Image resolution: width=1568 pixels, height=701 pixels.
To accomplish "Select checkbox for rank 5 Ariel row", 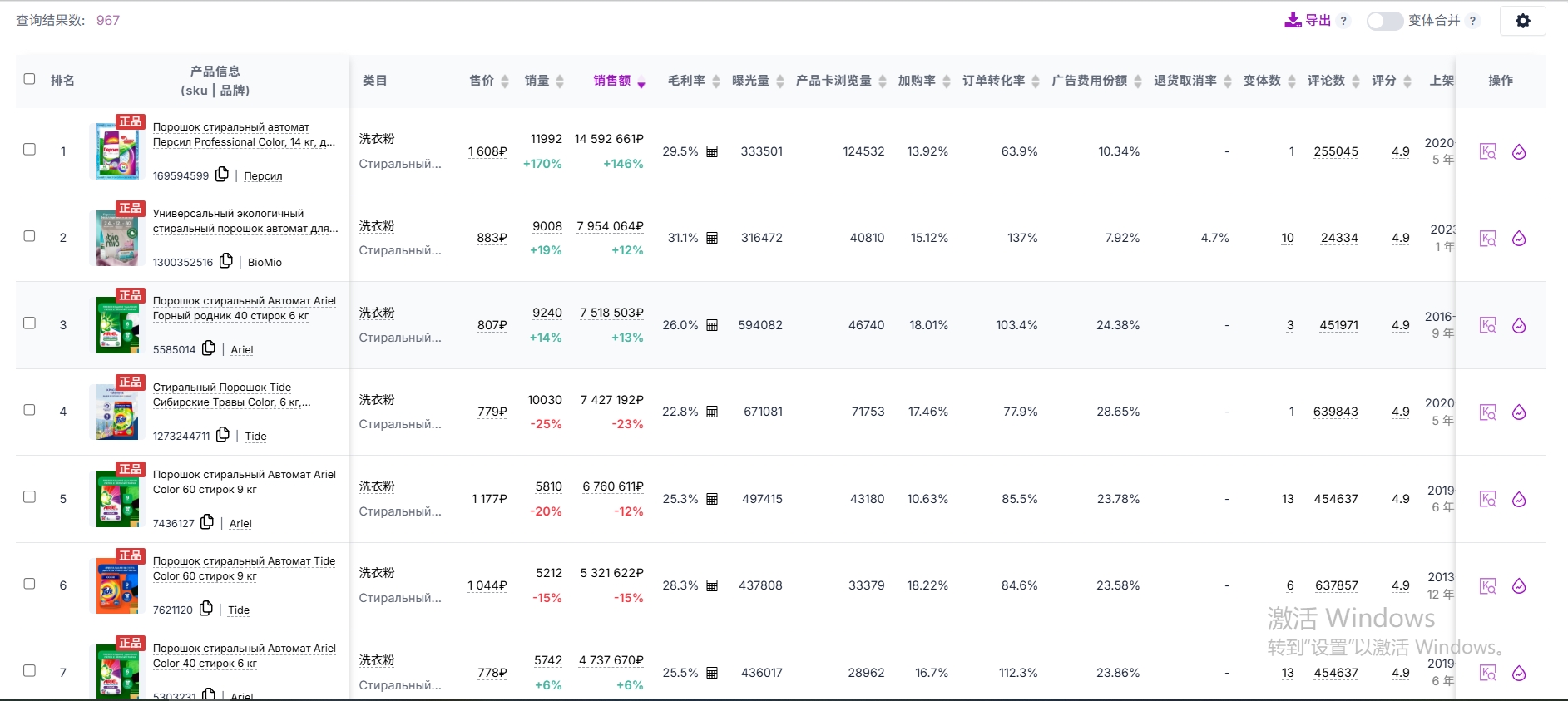I will (29, 497).
